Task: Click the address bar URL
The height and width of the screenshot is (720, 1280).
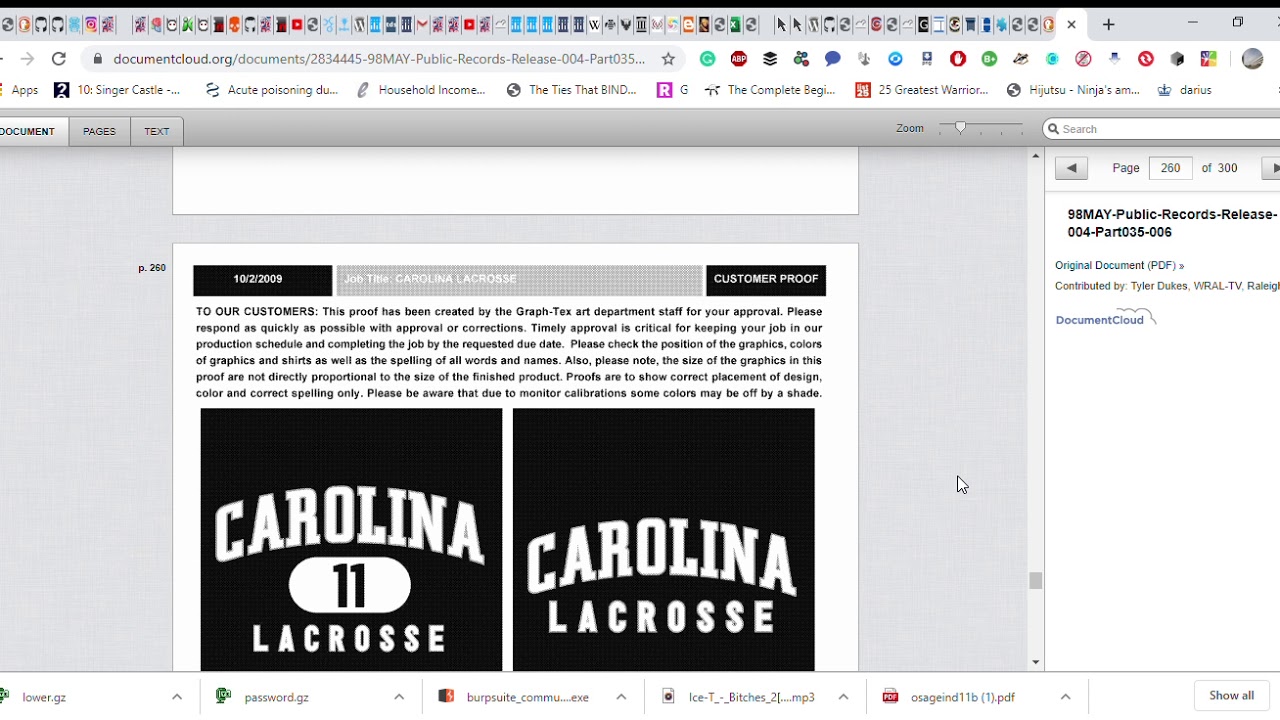Action: point(379,59)
